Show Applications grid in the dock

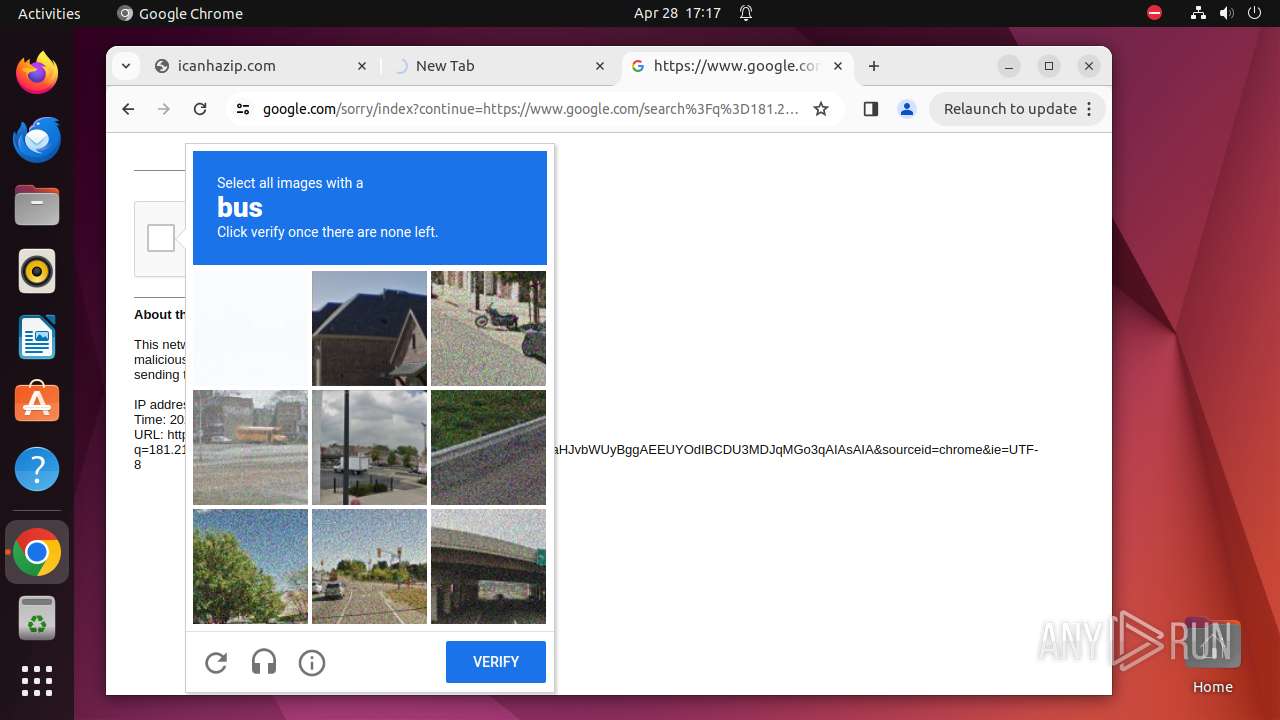coord(37,681)
